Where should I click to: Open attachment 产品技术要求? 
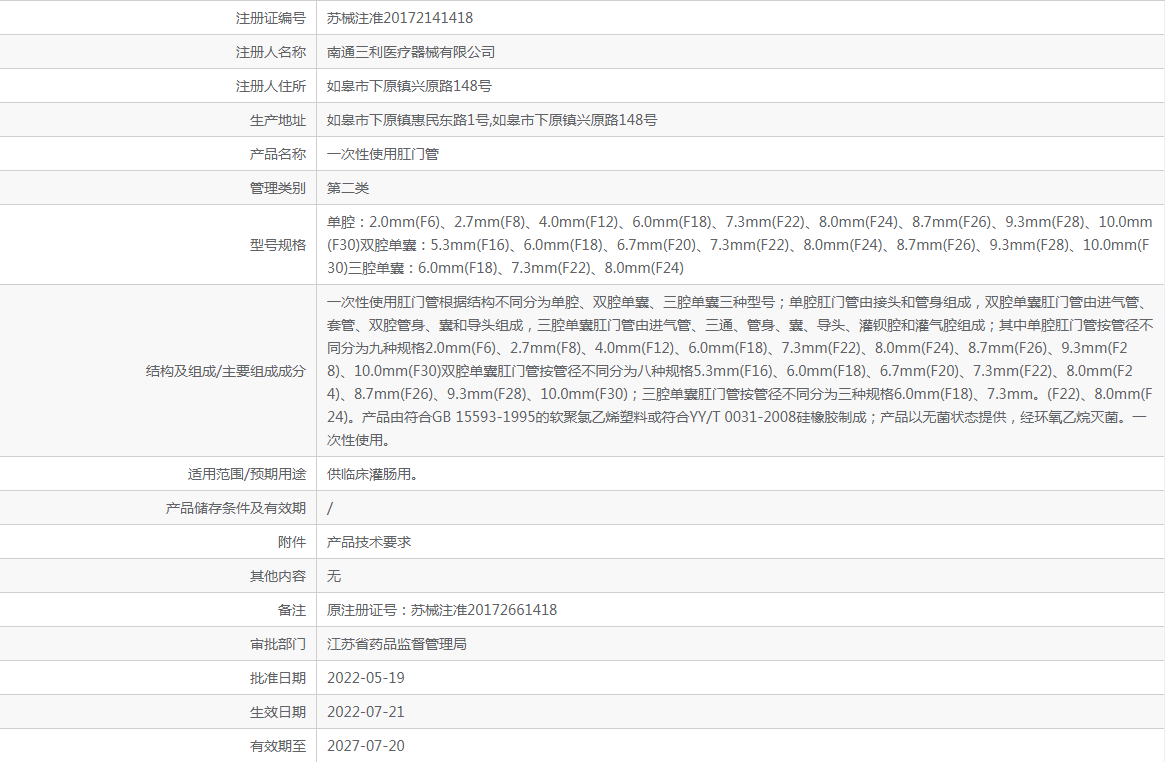[369, 542]
